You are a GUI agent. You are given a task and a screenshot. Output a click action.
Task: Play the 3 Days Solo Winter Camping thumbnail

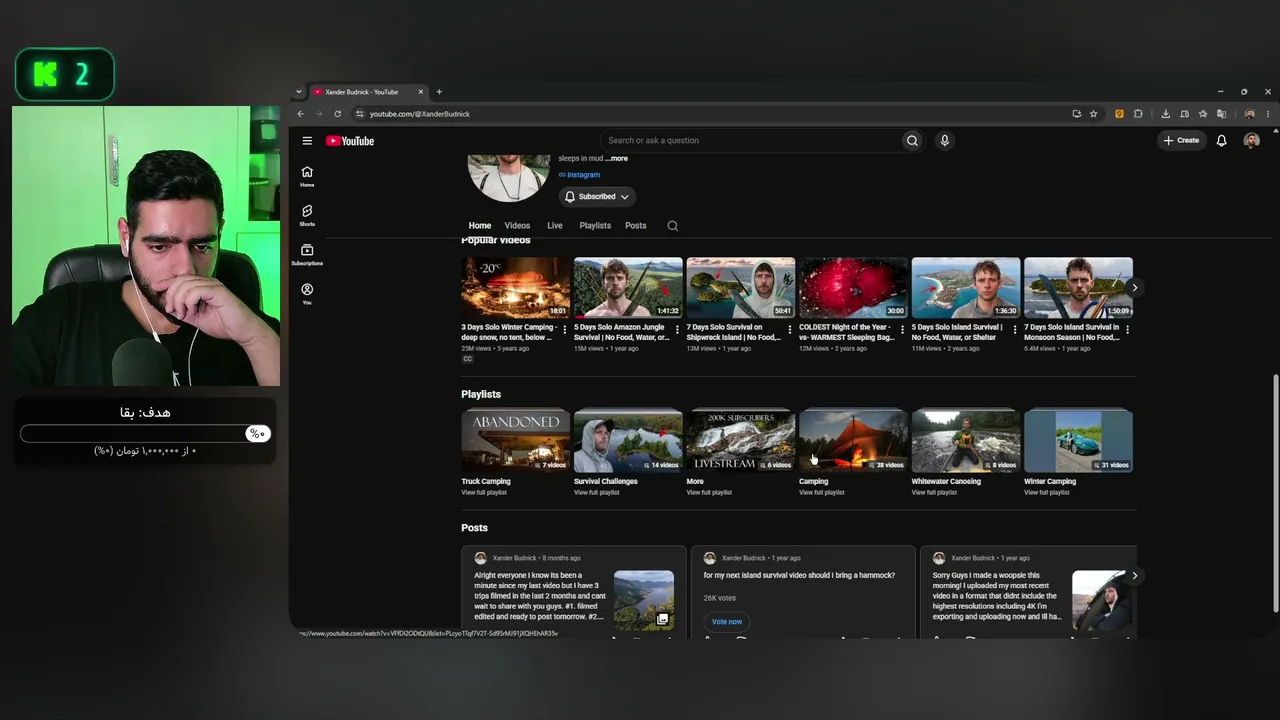pos(516,288)
